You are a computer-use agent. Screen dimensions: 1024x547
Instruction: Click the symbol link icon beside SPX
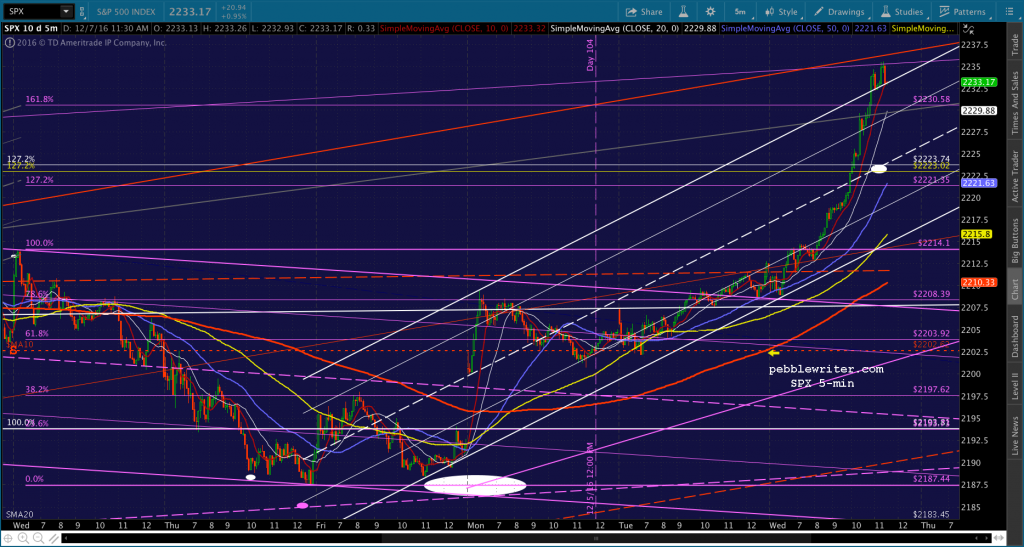click(x=82, y=11)
